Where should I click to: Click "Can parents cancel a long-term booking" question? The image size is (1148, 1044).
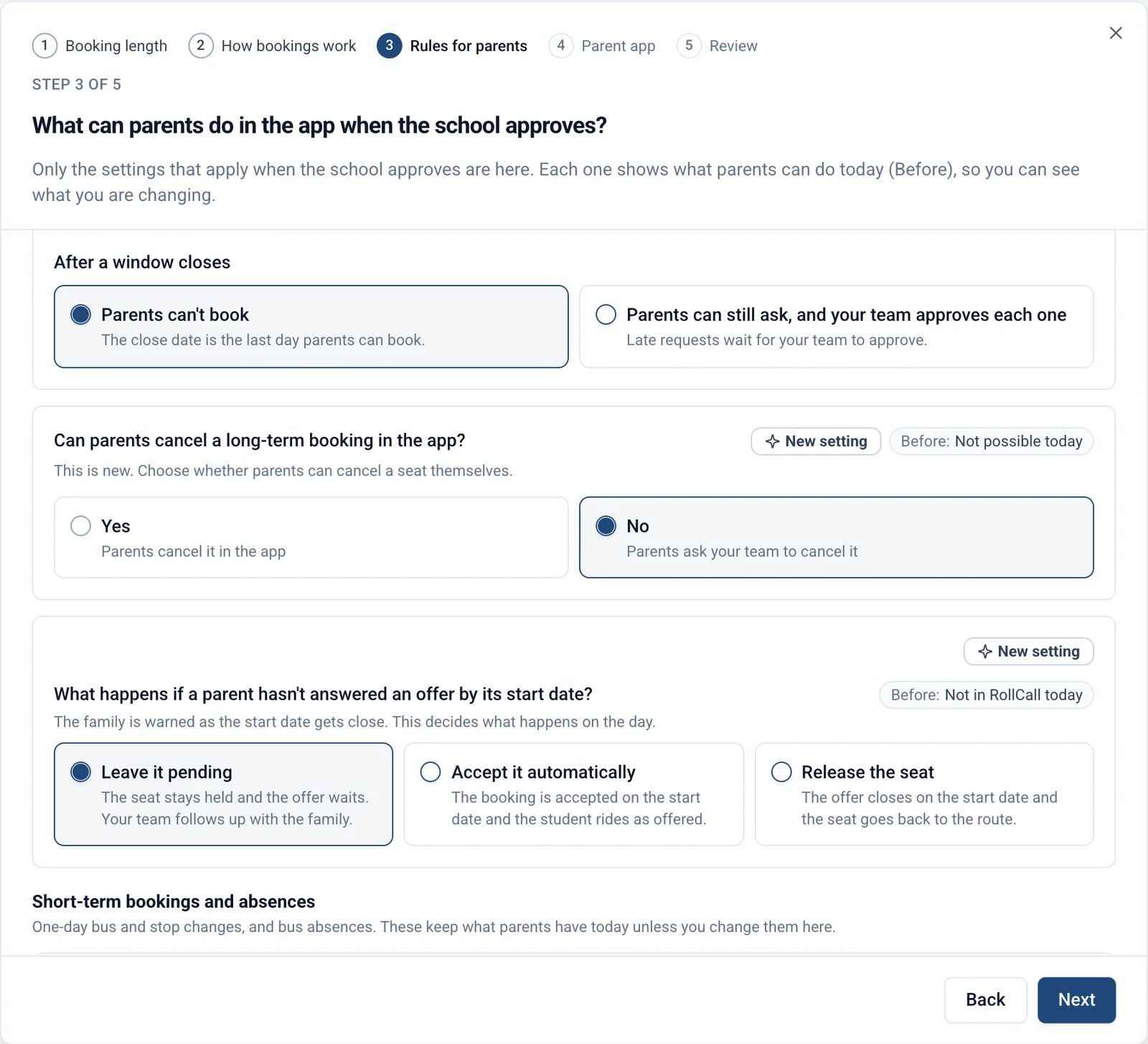click(260, 440)
